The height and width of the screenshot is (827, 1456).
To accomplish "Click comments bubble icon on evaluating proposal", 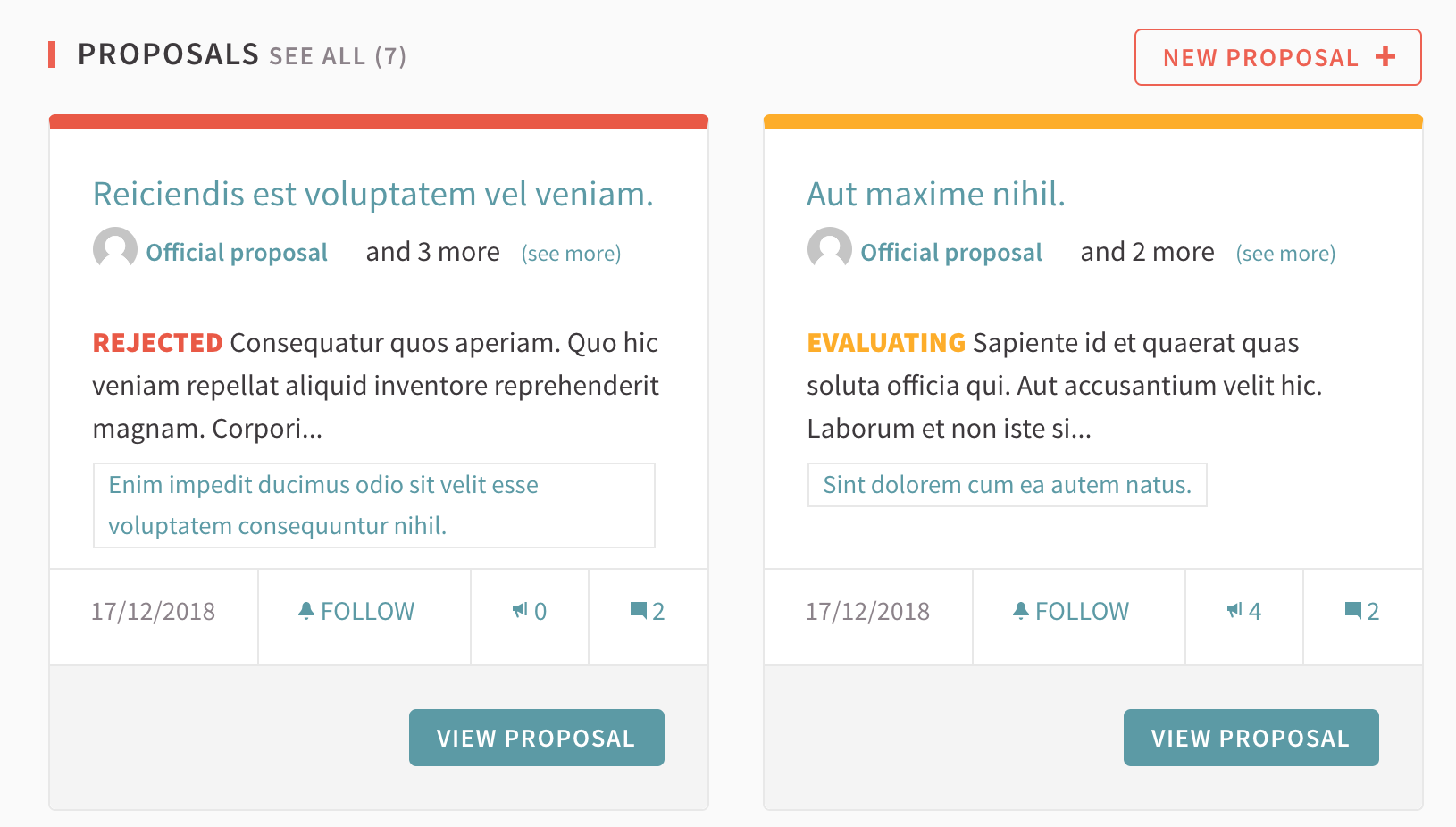I will coord(1353,611).
